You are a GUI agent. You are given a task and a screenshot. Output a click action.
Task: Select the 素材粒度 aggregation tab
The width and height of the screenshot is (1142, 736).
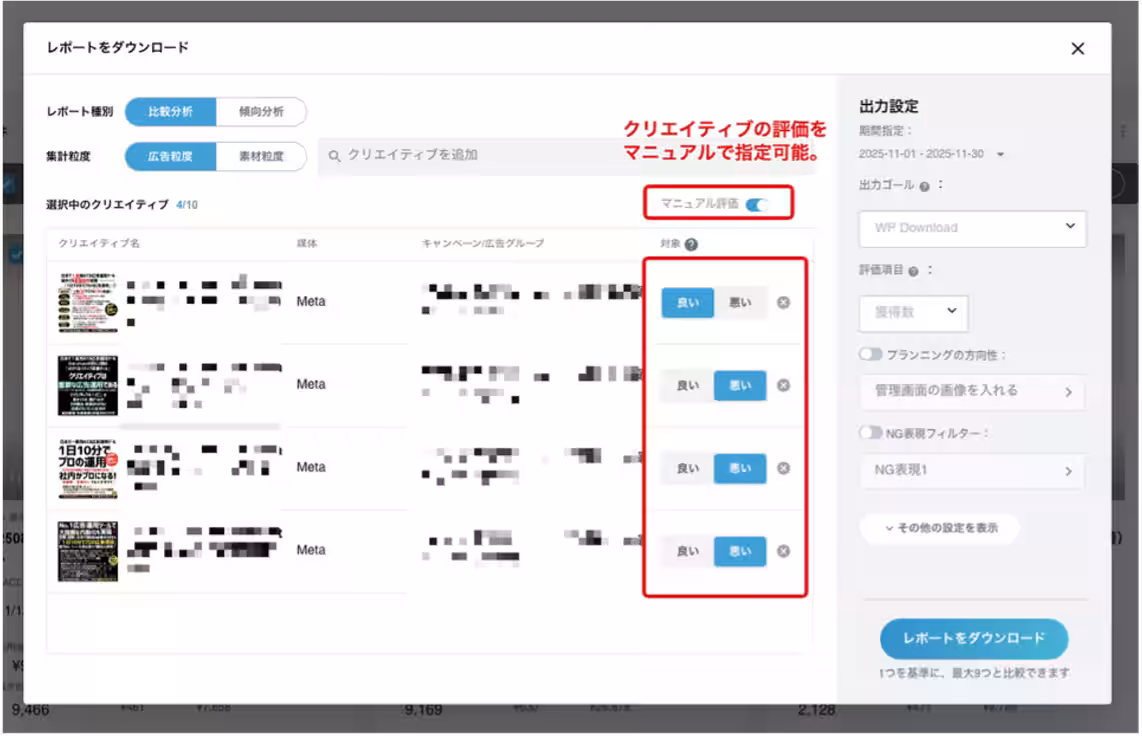(x=260, y=156)
